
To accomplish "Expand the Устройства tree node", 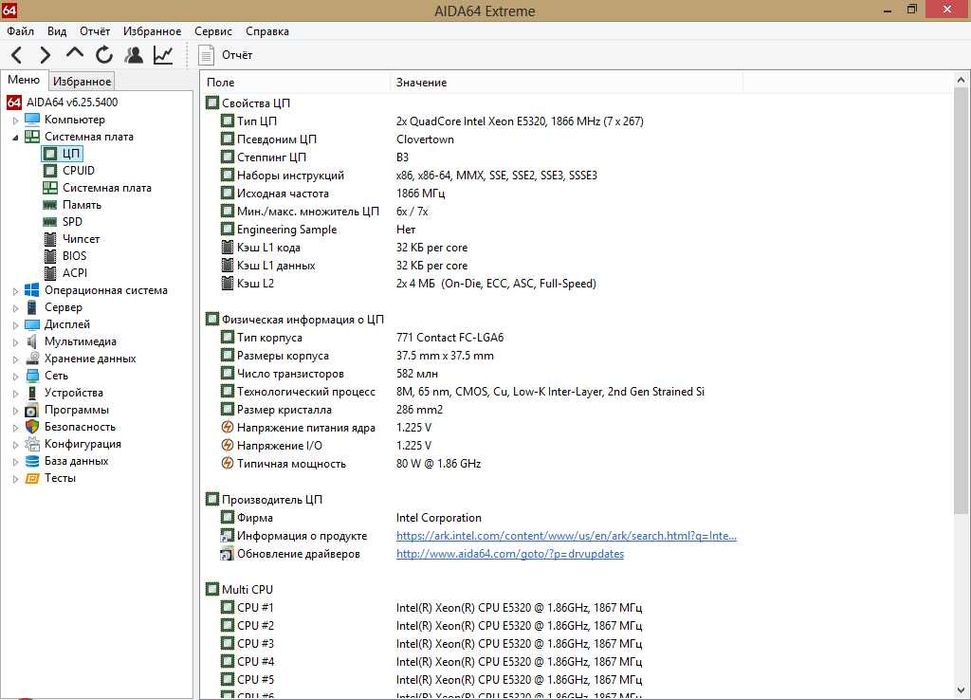I will (x=15, y=393).
